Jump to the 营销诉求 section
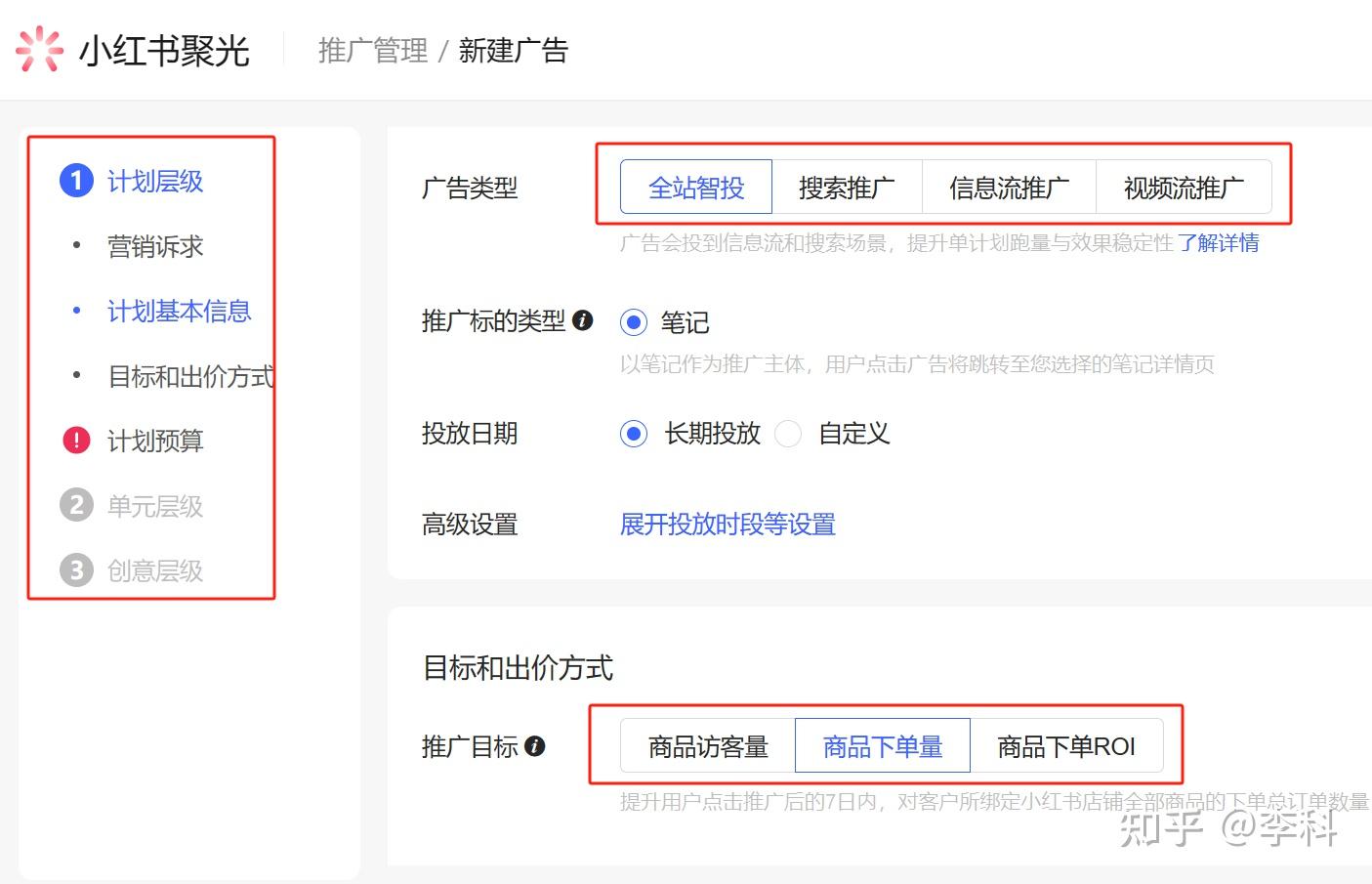Viewport: 1372px width, 884px height. pos(155,246)
